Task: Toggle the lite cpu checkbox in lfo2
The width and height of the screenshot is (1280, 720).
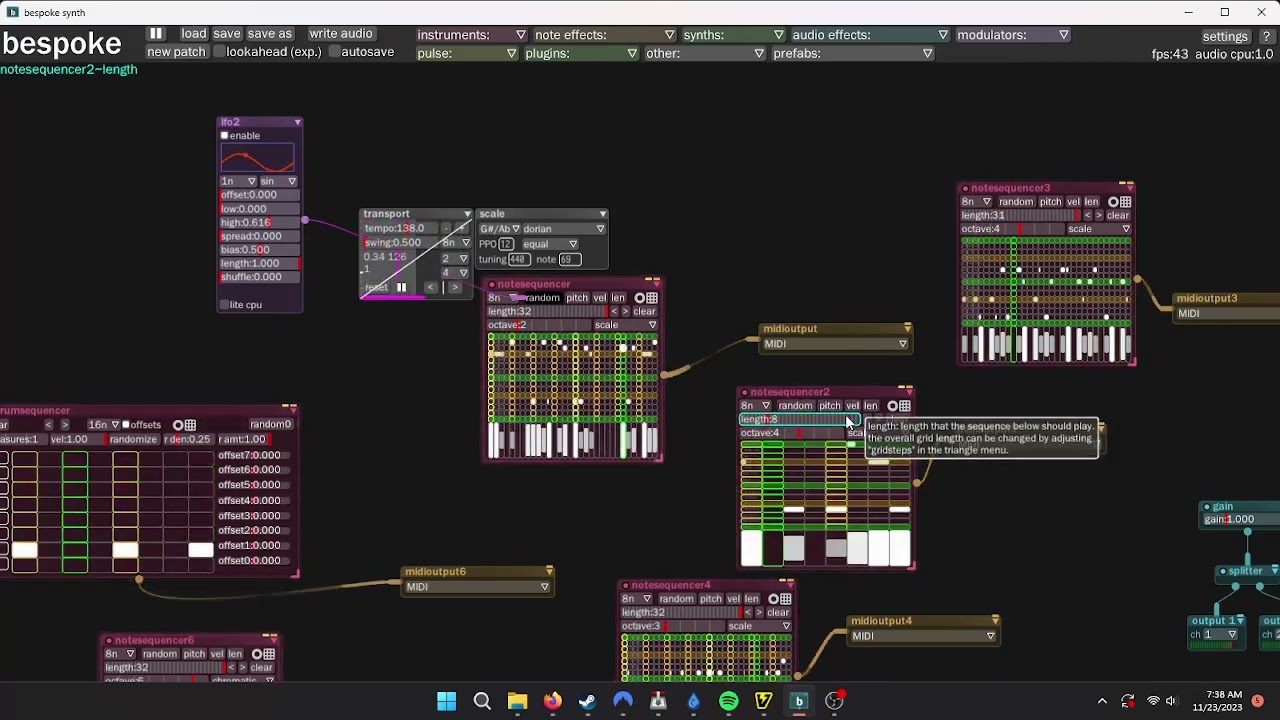Action: 225,305
